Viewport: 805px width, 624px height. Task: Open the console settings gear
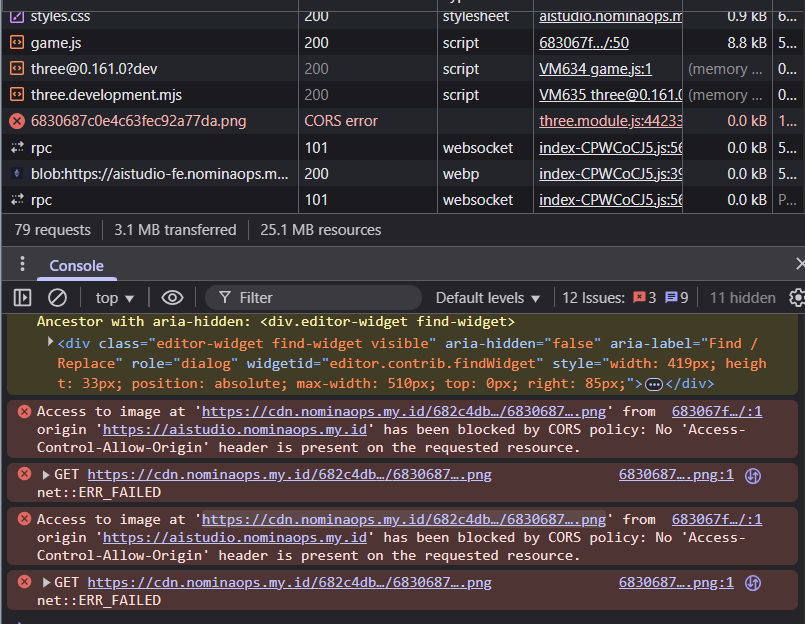point(797,297)
